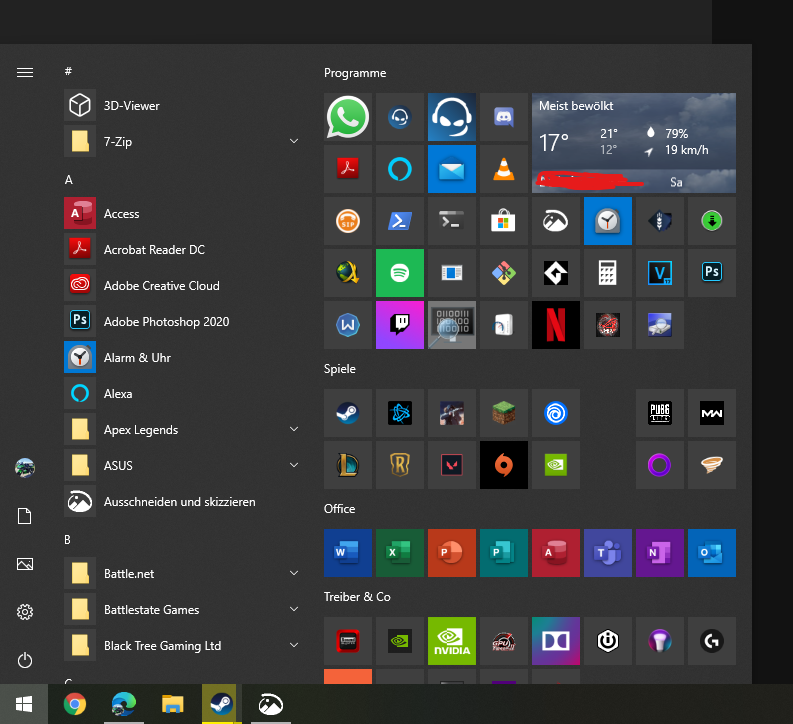Viewport: 793px width, 724px height.
Task: Open Adobe Creative Cloud in the list
Action: pos(183,285)
